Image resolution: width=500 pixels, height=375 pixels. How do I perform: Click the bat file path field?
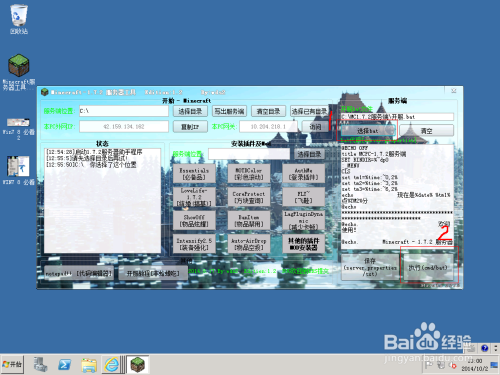point(397,117)
